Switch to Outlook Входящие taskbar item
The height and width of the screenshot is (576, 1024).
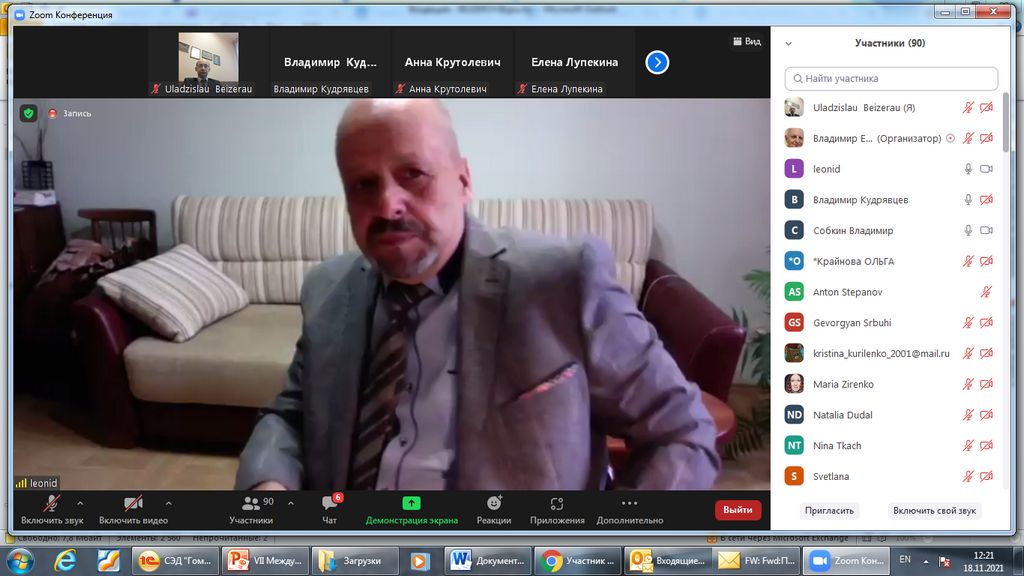coord(669,561)
